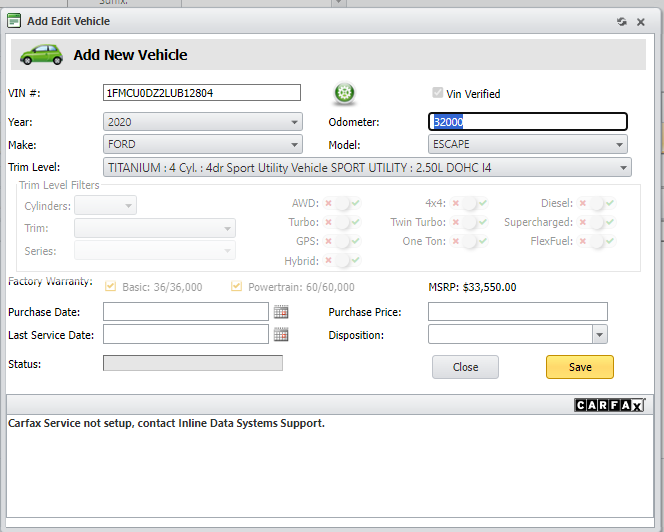Click the Close button

(465, 367)
